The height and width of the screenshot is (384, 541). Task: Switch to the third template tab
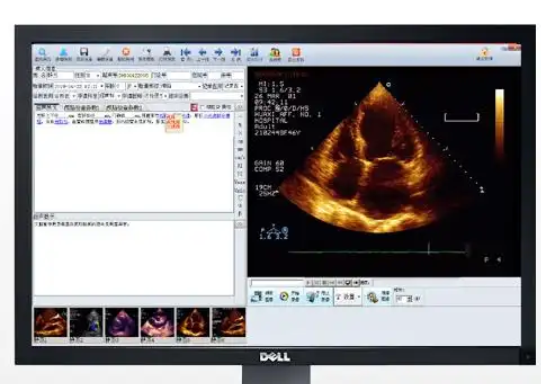(124, 108)
